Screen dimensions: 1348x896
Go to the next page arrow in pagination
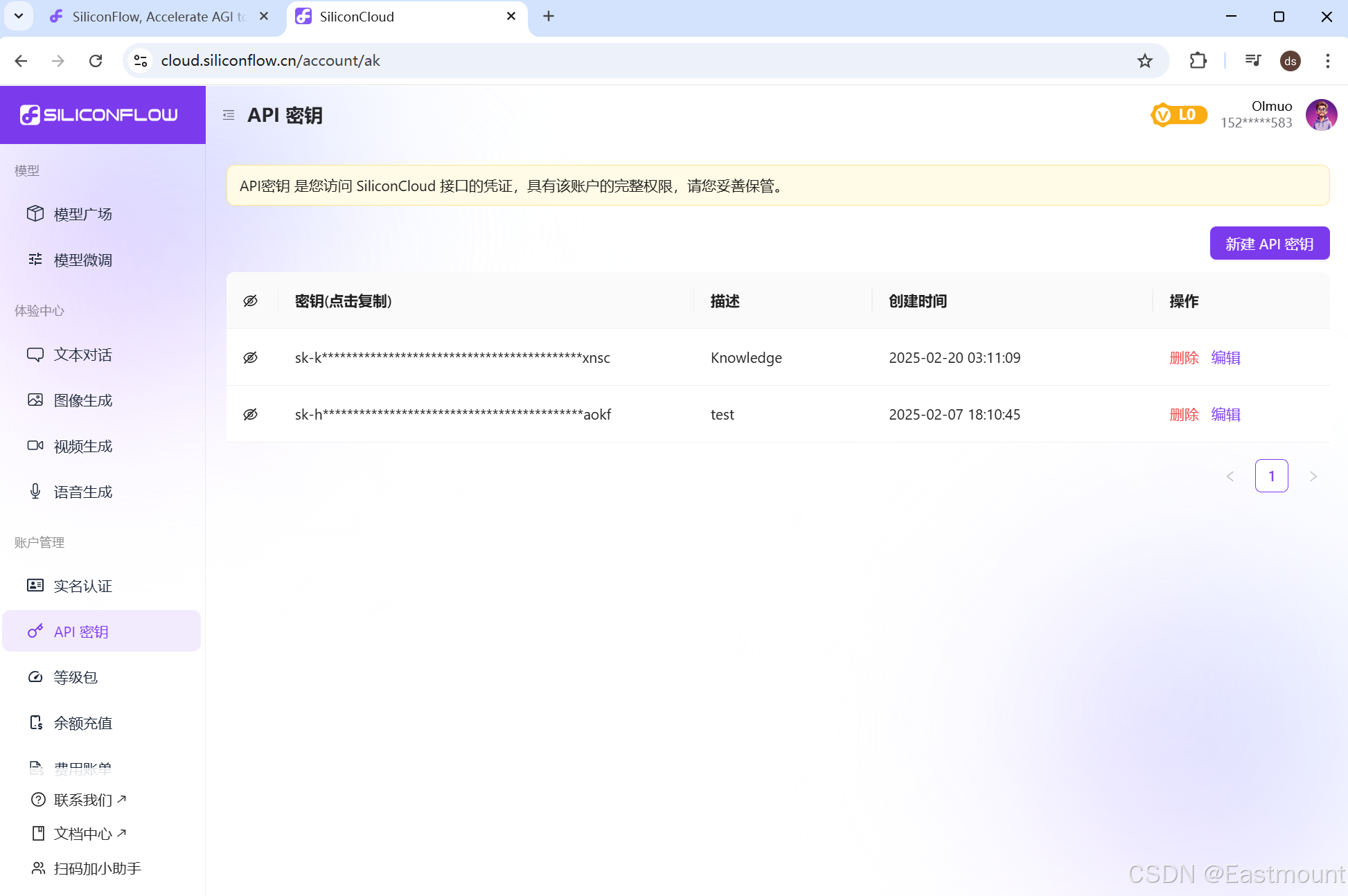pos(1313,476)
